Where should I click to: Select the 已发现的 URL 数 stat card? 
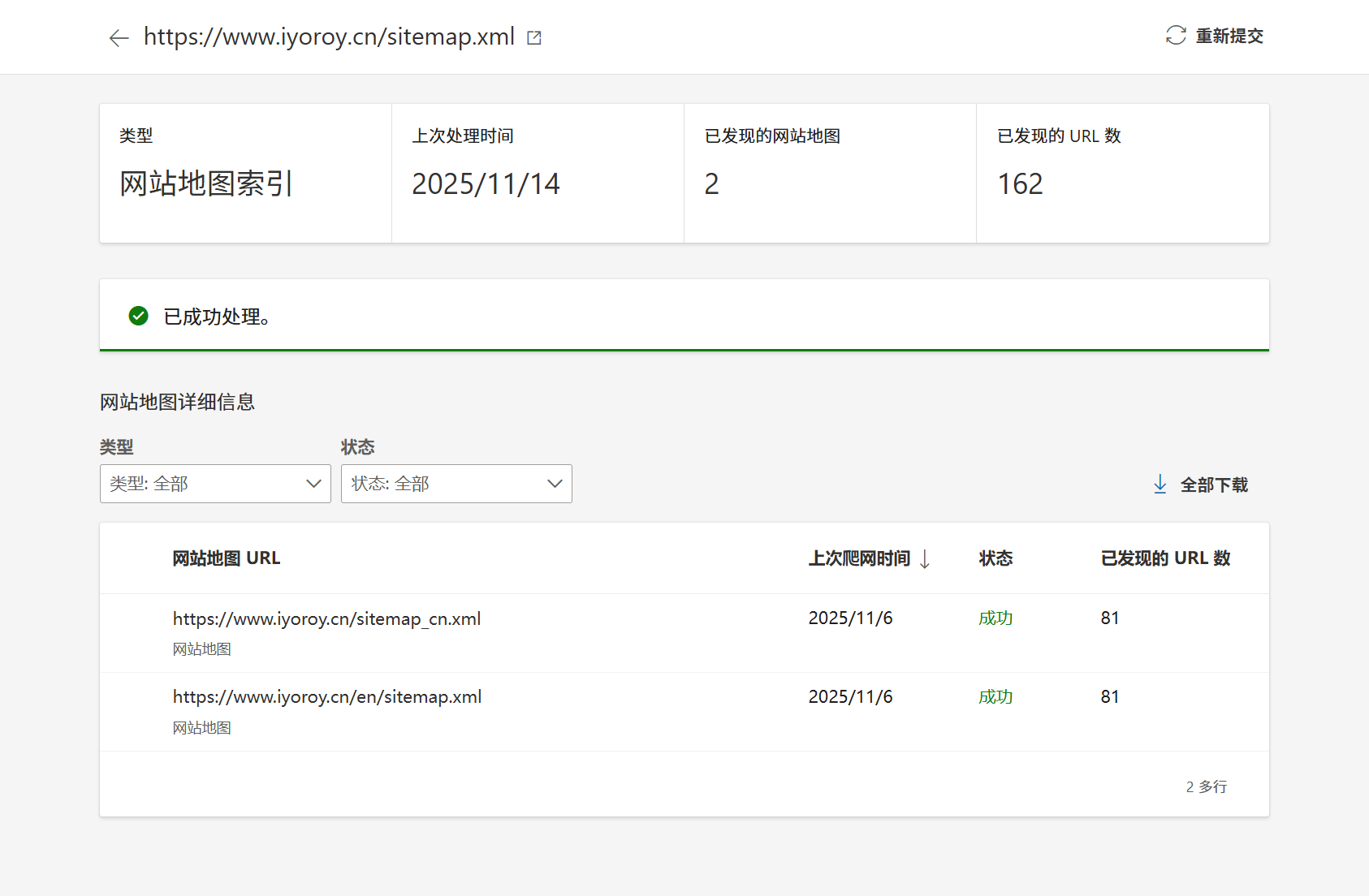tap(1122, 174)
